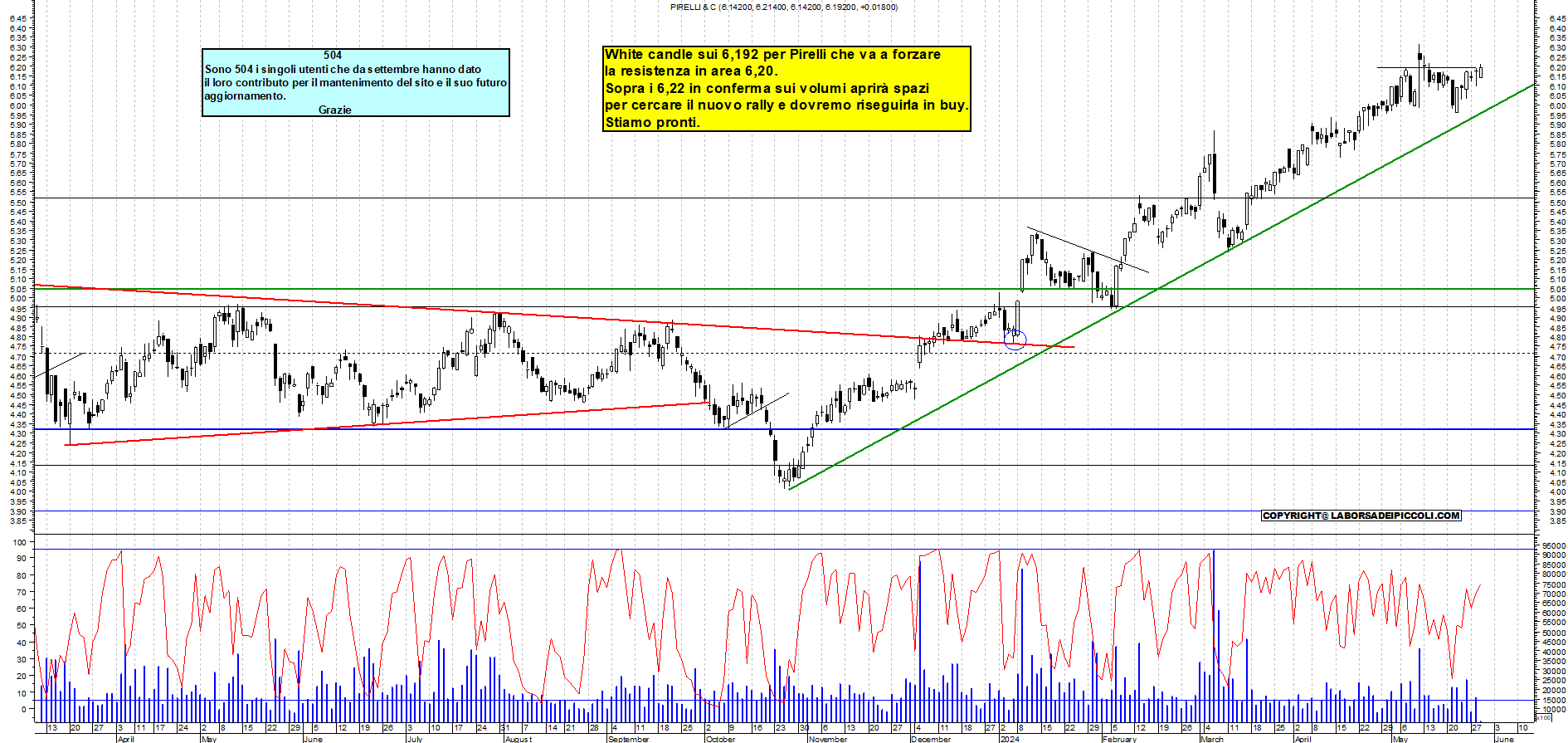
Task: Click the word 'Grazie' in the cyan box
Action: 335,110
